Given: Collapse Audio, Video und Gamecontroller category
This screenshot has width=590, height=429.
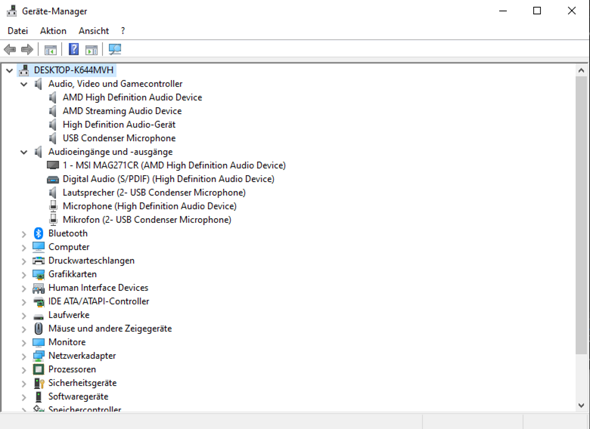Looking at the screenshot, I should (x=24, y=84).
